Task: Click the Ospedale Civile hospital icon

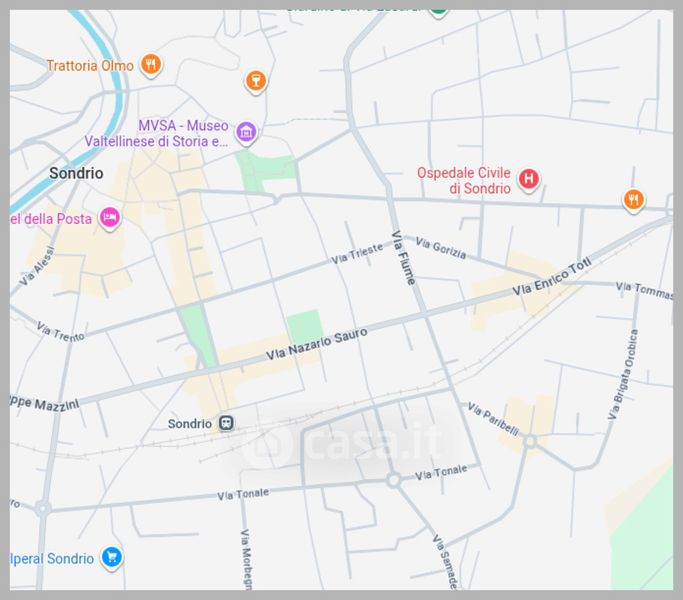Action: point(529,180)
